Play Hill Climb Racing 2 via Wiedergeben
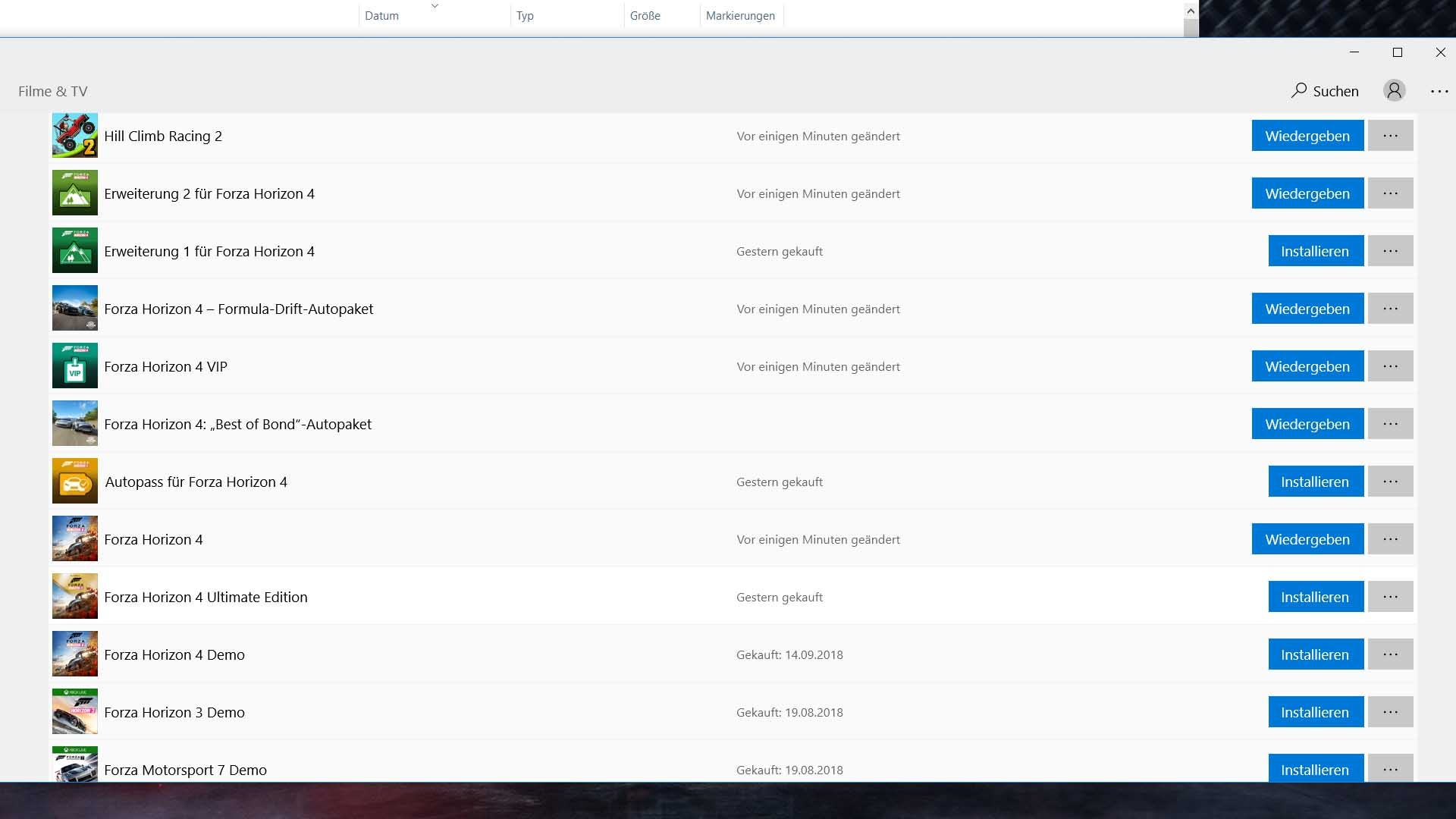 1307,136
